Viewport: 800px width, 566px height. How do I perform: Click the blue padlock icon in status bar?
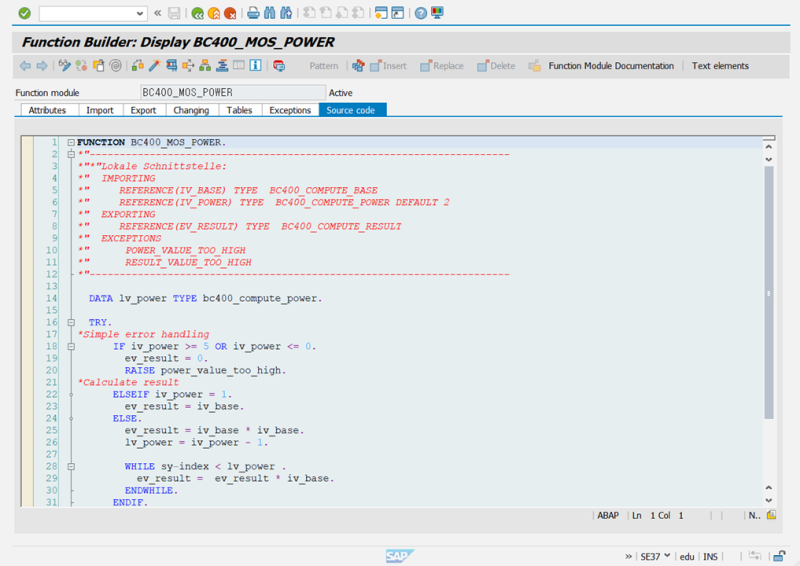779,556
